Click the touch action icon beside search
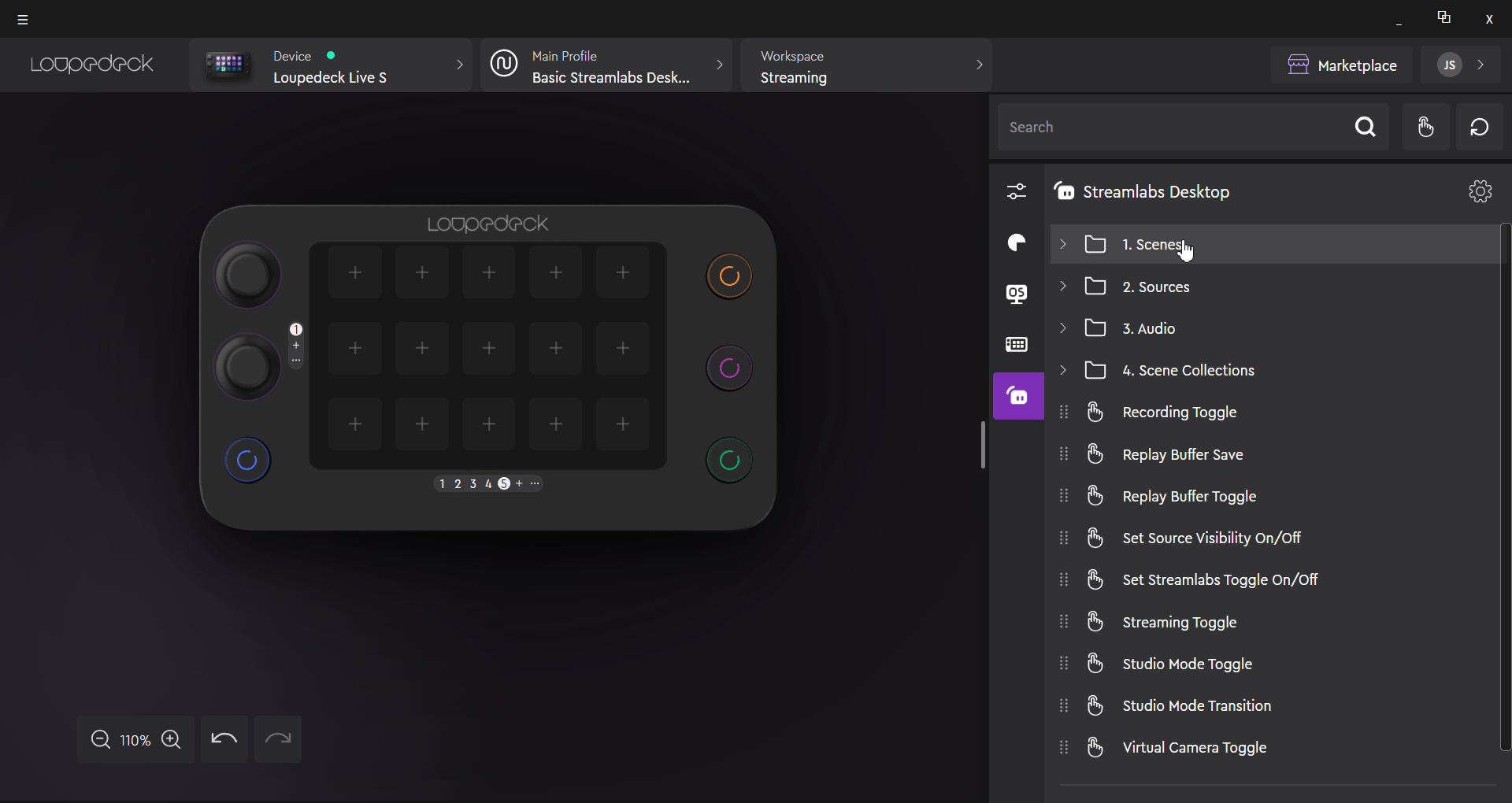The image size is (1512, 803). pos(1425,127)
